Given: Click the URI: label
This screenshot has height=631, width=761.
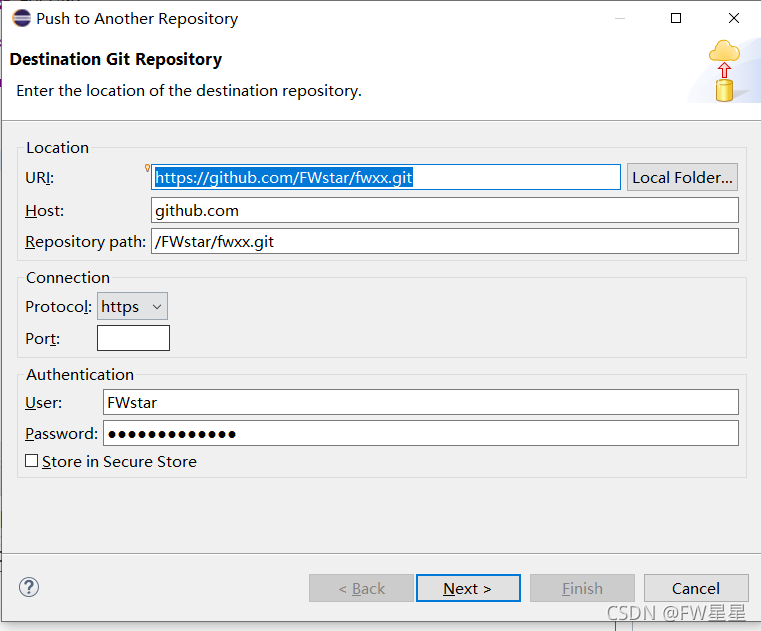Looking at the screenshot, I should click(40, 178).
